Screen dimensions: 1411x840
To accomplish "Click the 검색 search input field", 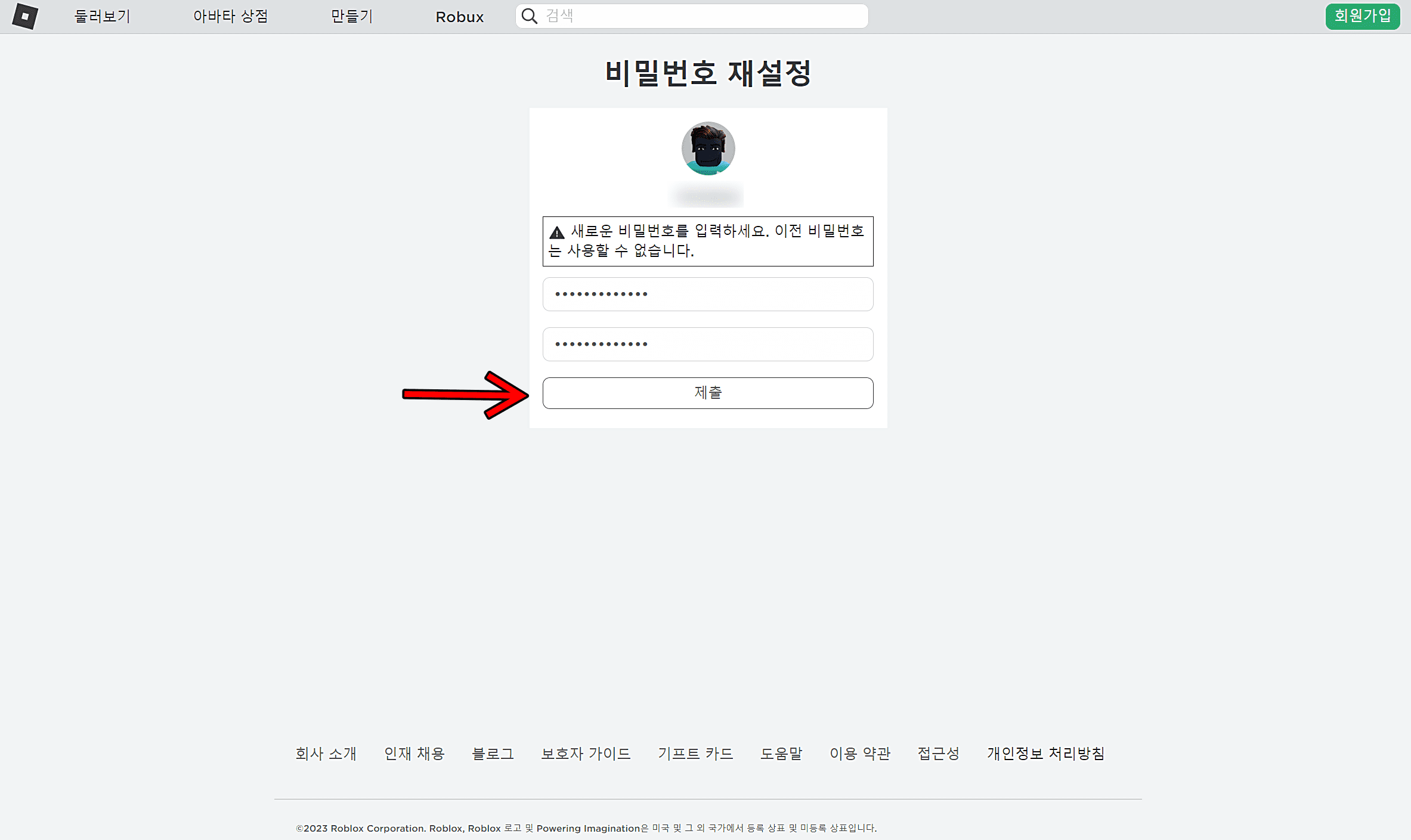I will coord(692,16).
